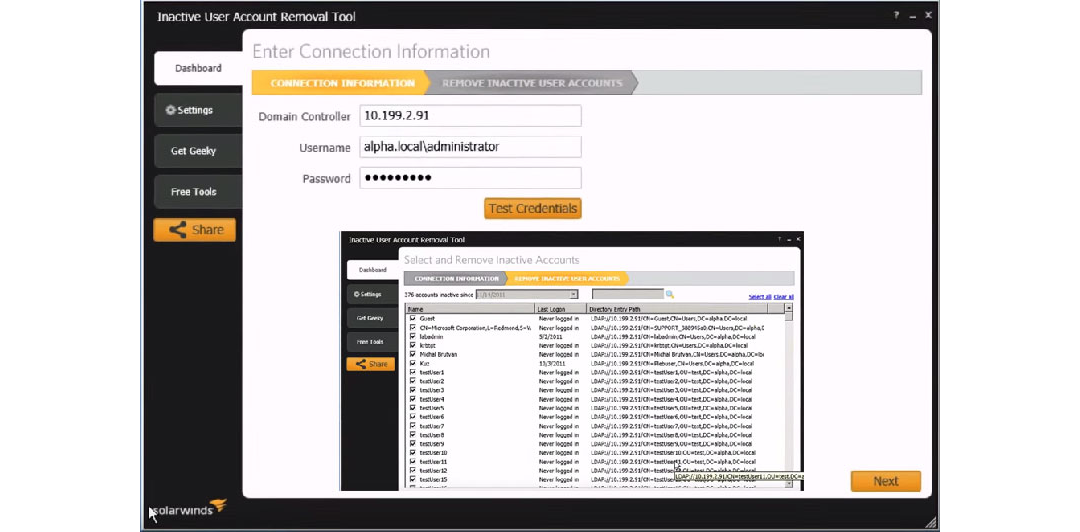Click the Password input field

(x=470, y=178)
